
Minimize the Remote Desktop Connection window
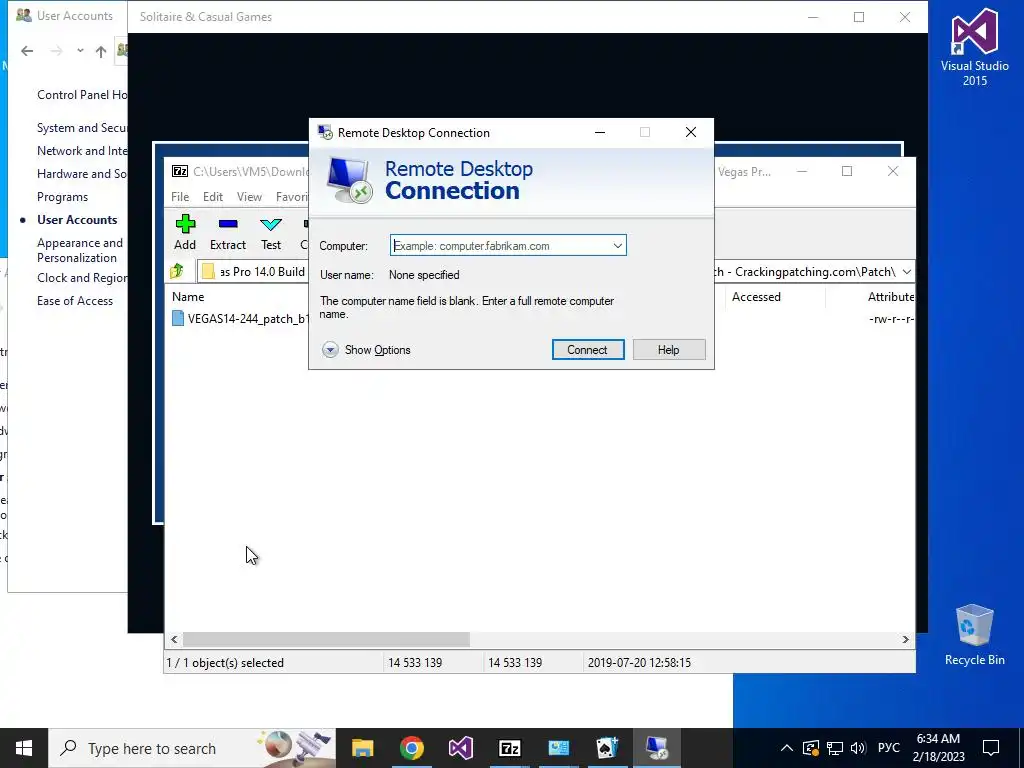tap(600, 133)
